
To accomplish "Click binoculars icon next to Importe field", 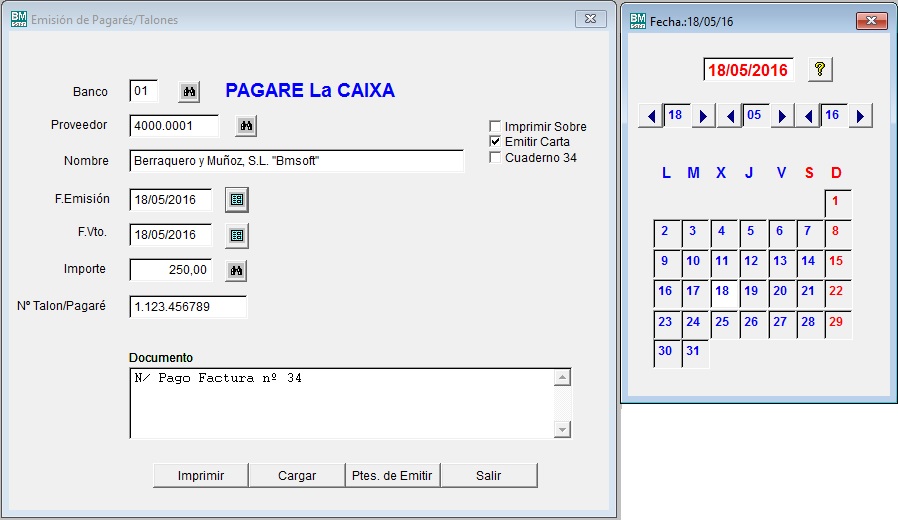I will 236,270.
